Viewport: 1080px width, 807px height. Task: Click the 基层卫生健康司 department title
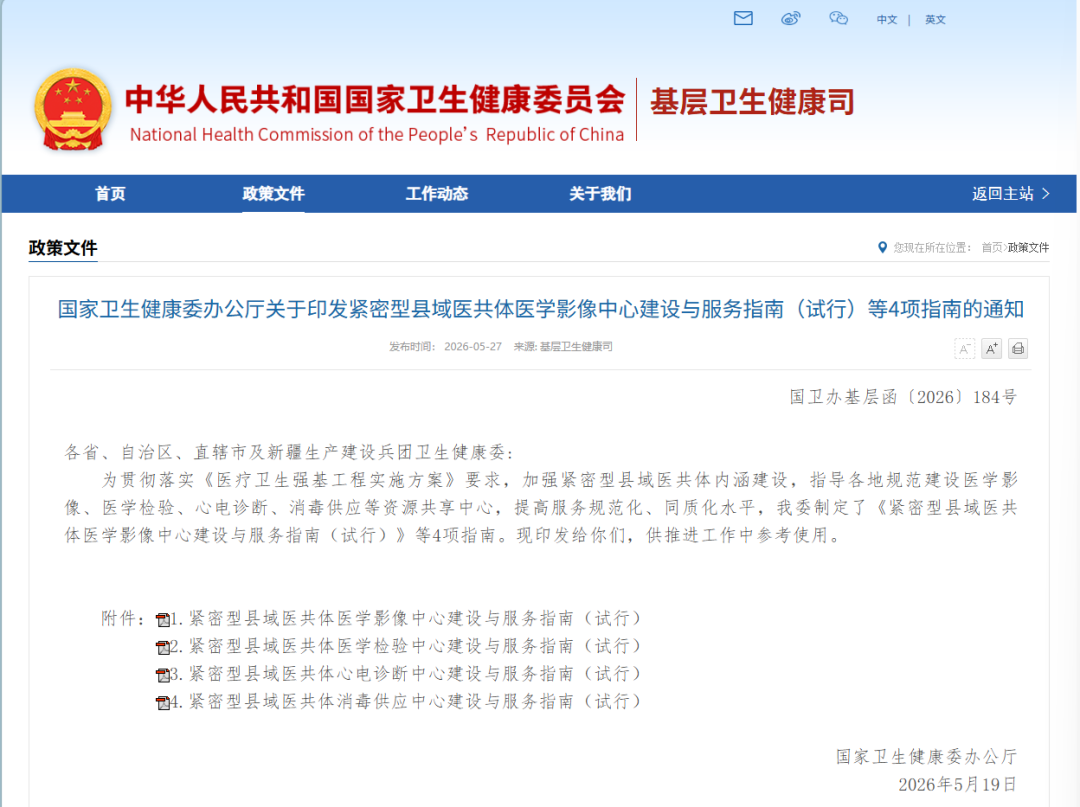752,102
